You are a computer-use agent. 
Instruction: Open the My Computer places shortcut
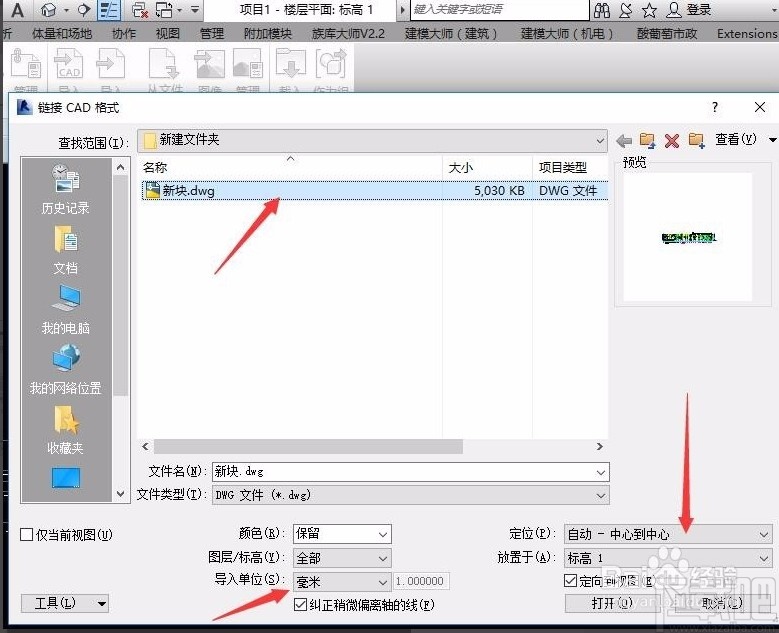pos(66,310)
